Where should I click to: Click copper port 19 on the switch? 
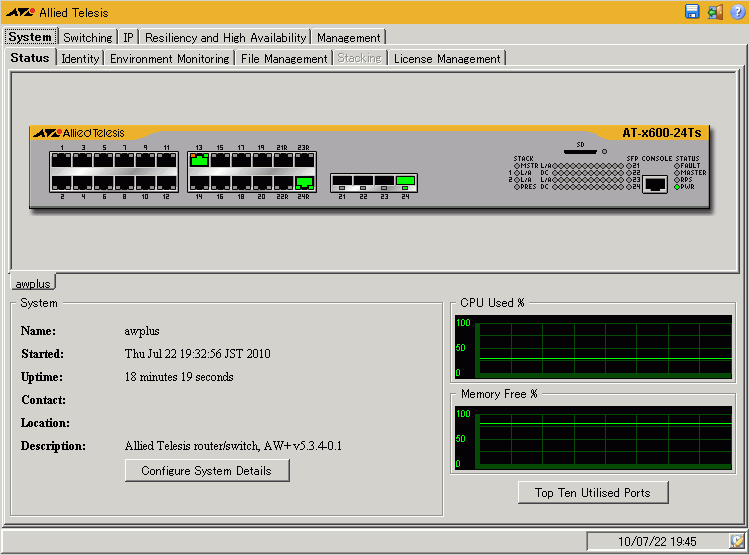coord(263,160)
